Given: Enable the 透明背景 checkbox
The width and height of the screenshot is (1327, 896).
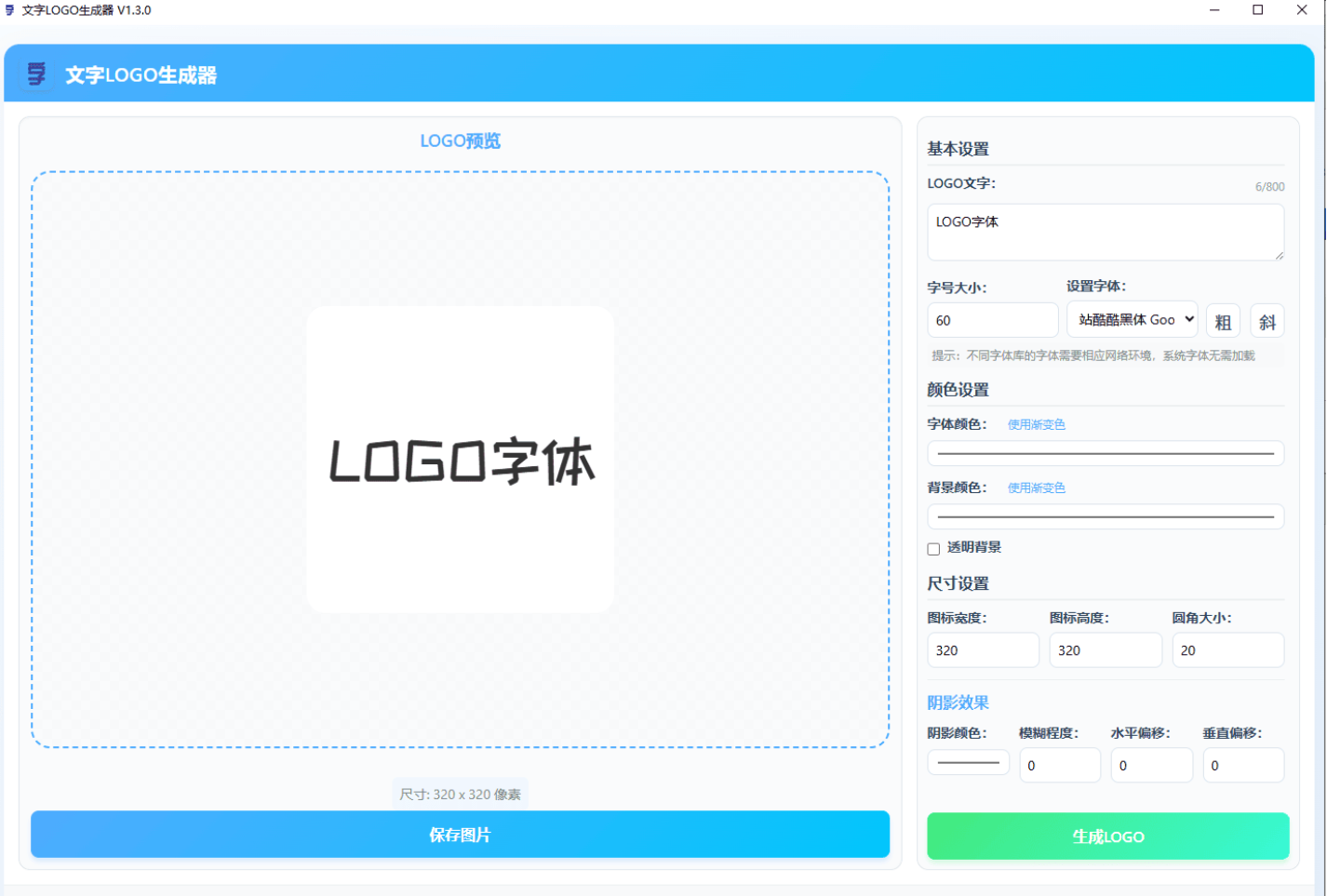Looking at the screenshot, I should (x=933, y=549).
